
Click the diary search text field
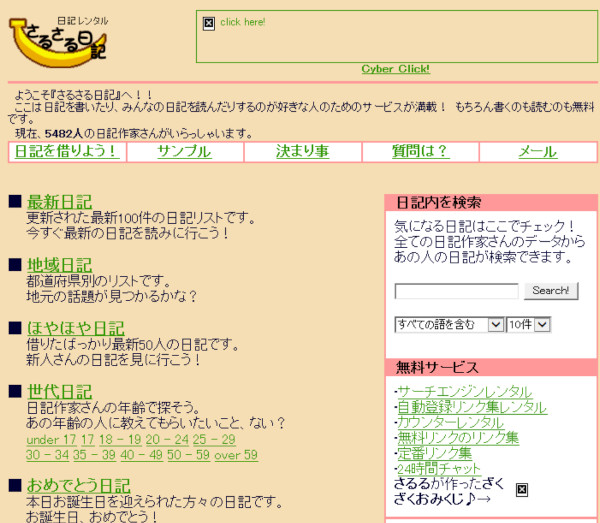click(x=456, y=291)
